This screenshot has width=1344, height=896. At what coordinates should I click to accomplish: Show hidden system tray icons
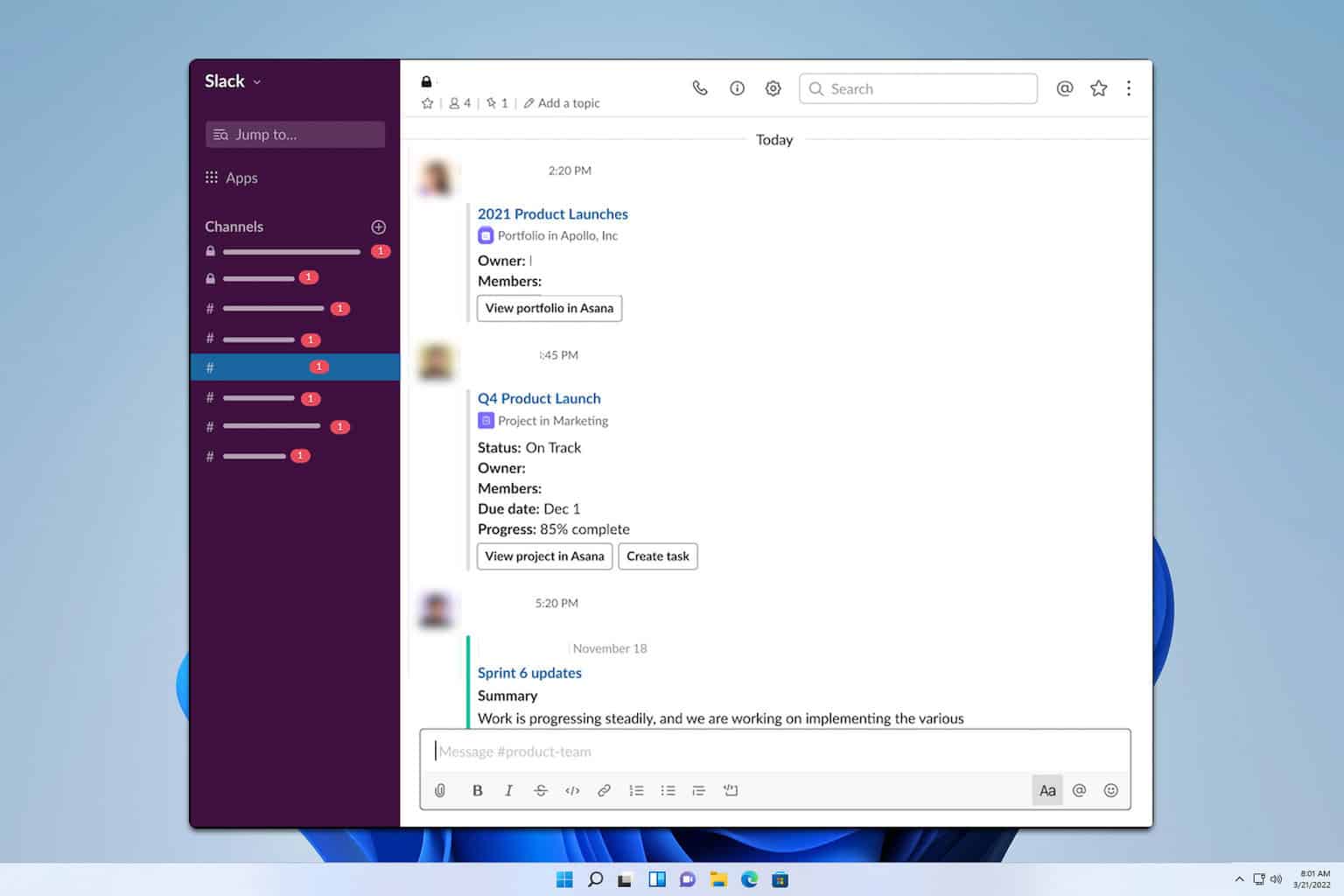click(x=1239, y=879)
